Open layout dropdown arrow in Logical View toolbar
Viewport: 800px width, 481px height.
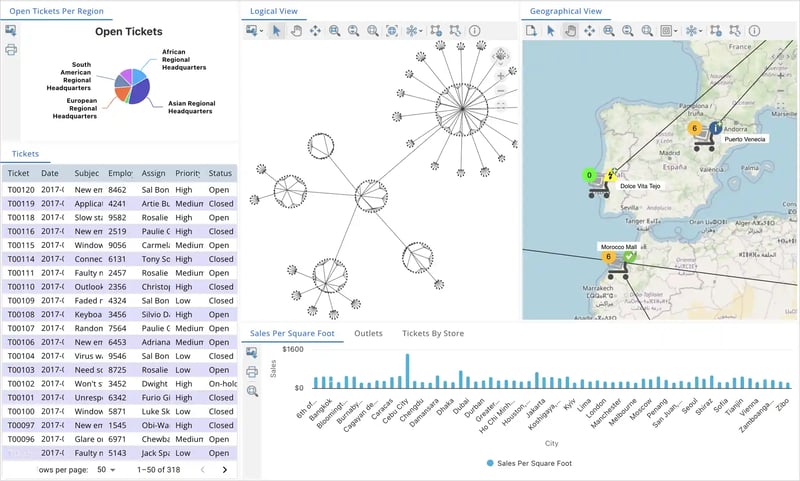pyautogui.click(x=421, y=31)
